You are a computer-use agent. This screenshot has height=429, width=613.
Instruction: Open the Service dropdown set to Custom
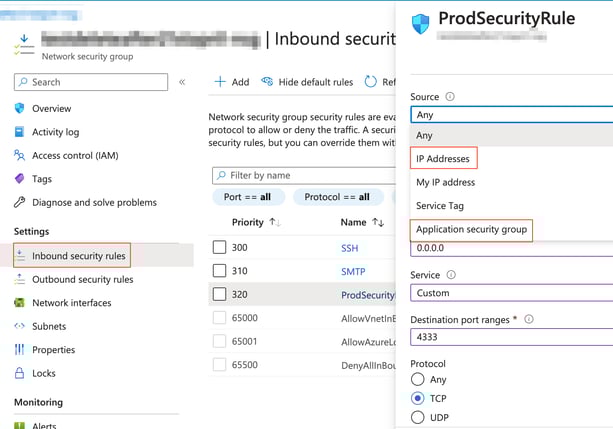pos(510,293)
